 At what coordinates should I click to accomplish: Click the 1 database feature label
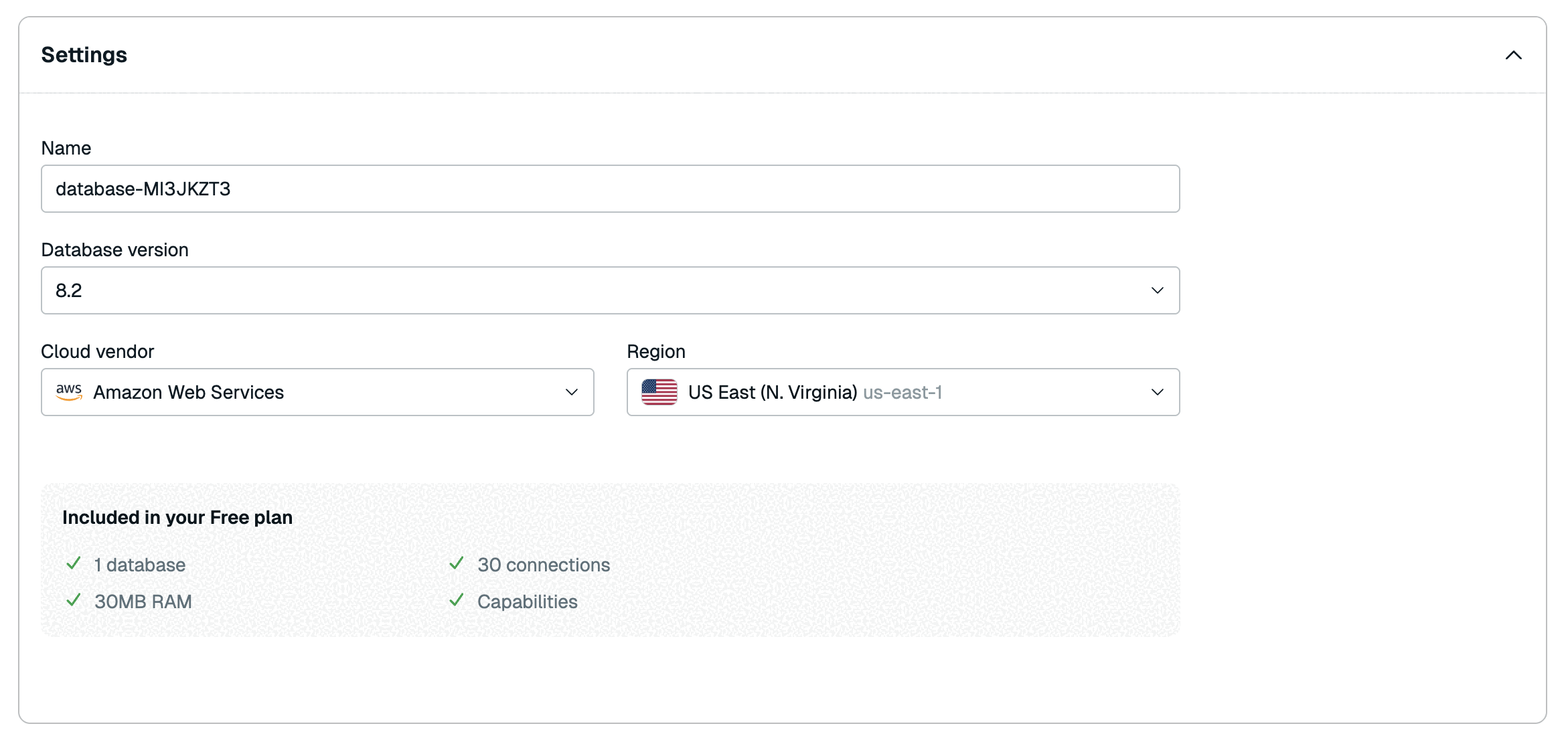pos(139,565)
